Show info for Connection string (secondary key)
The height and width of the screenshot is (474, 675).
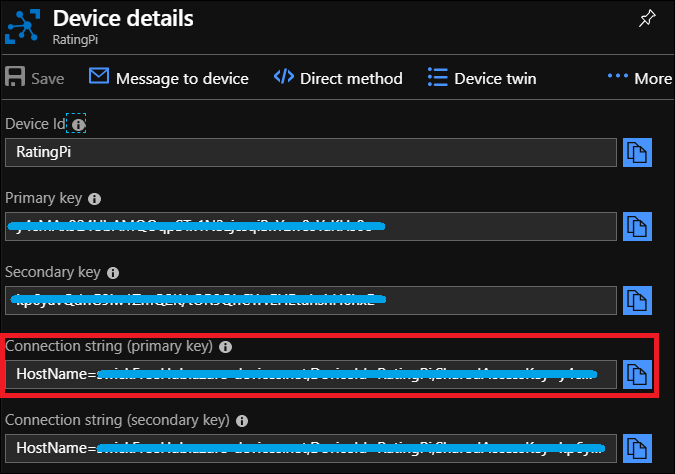(x=244, y=420)
